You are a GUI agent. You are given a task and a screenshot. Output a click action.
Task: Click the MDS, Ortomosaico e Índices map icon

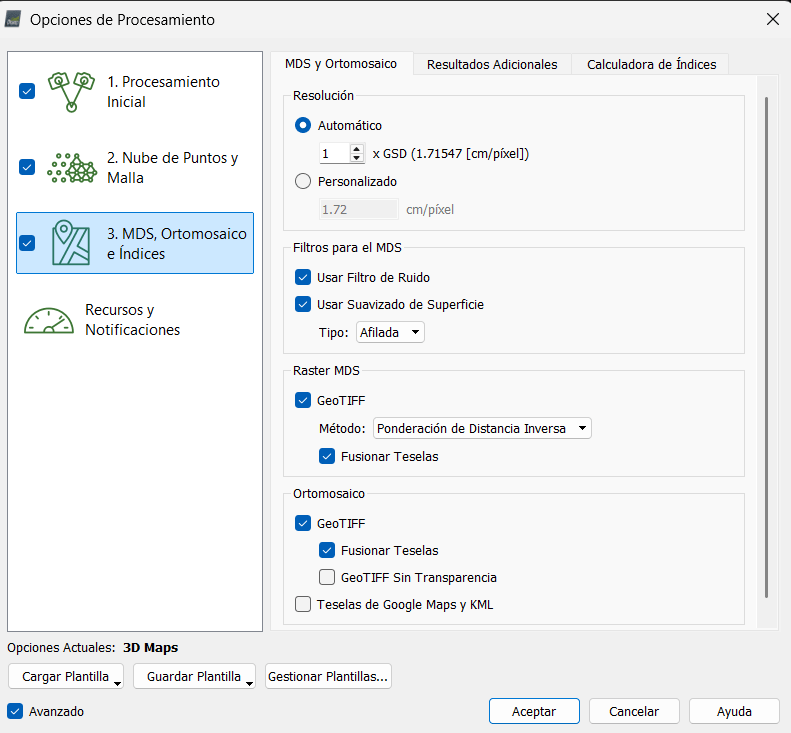[x=71, y=243]
